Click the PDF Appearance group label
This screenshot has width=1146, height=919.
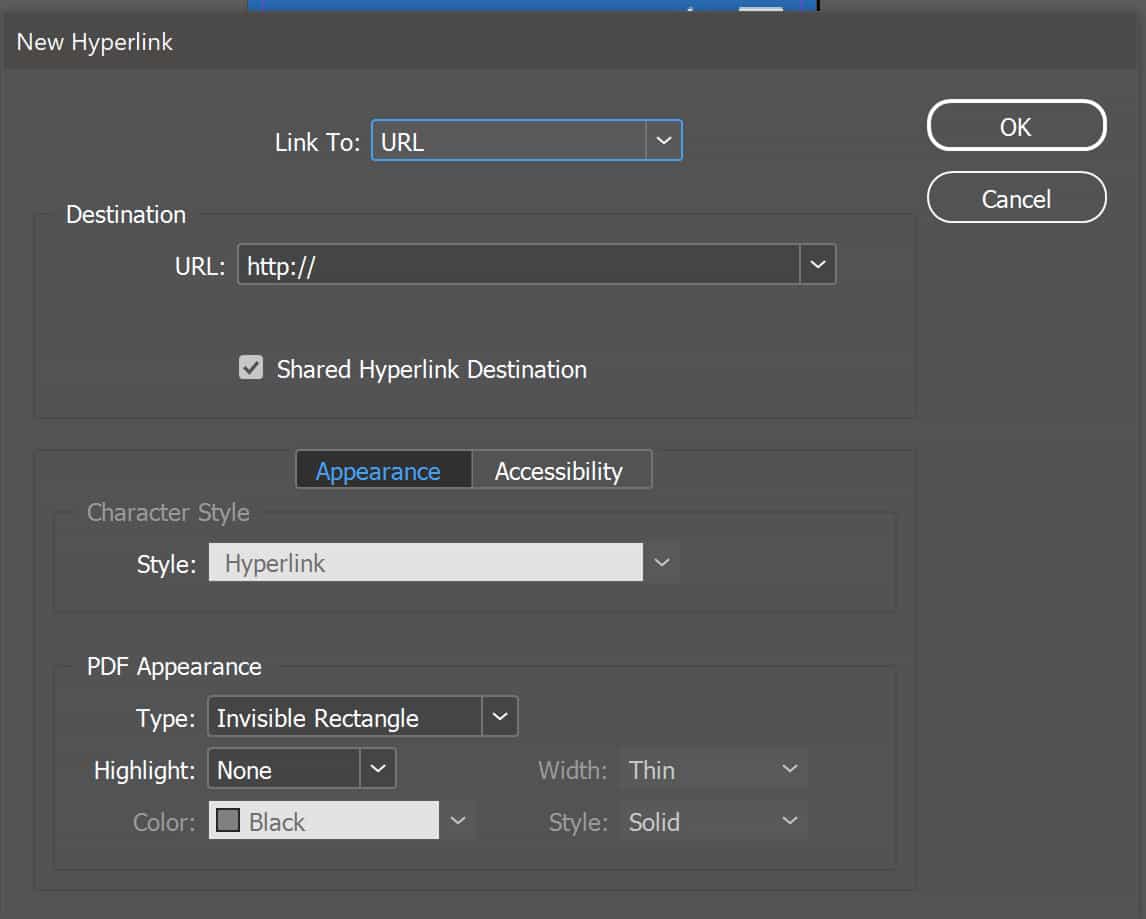point(174,667)
